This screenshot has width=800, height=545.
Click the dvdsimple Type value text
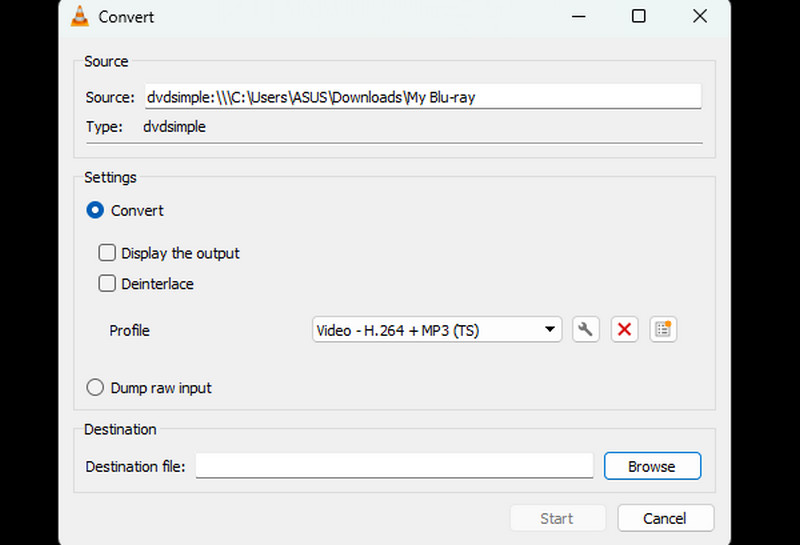pos(175,127)
